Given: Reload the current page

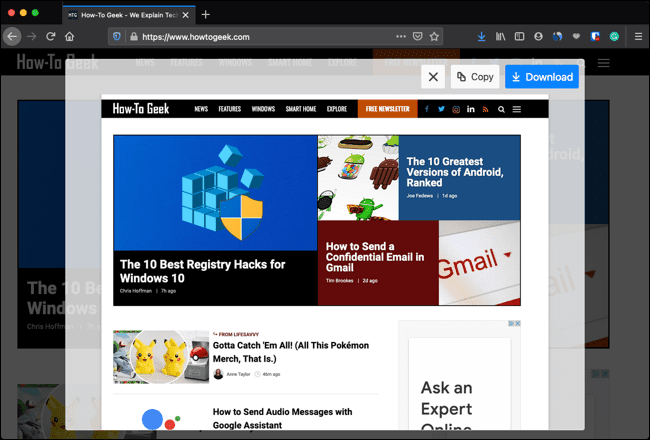Looking at the screenshot, I should [x=50, y=36].
